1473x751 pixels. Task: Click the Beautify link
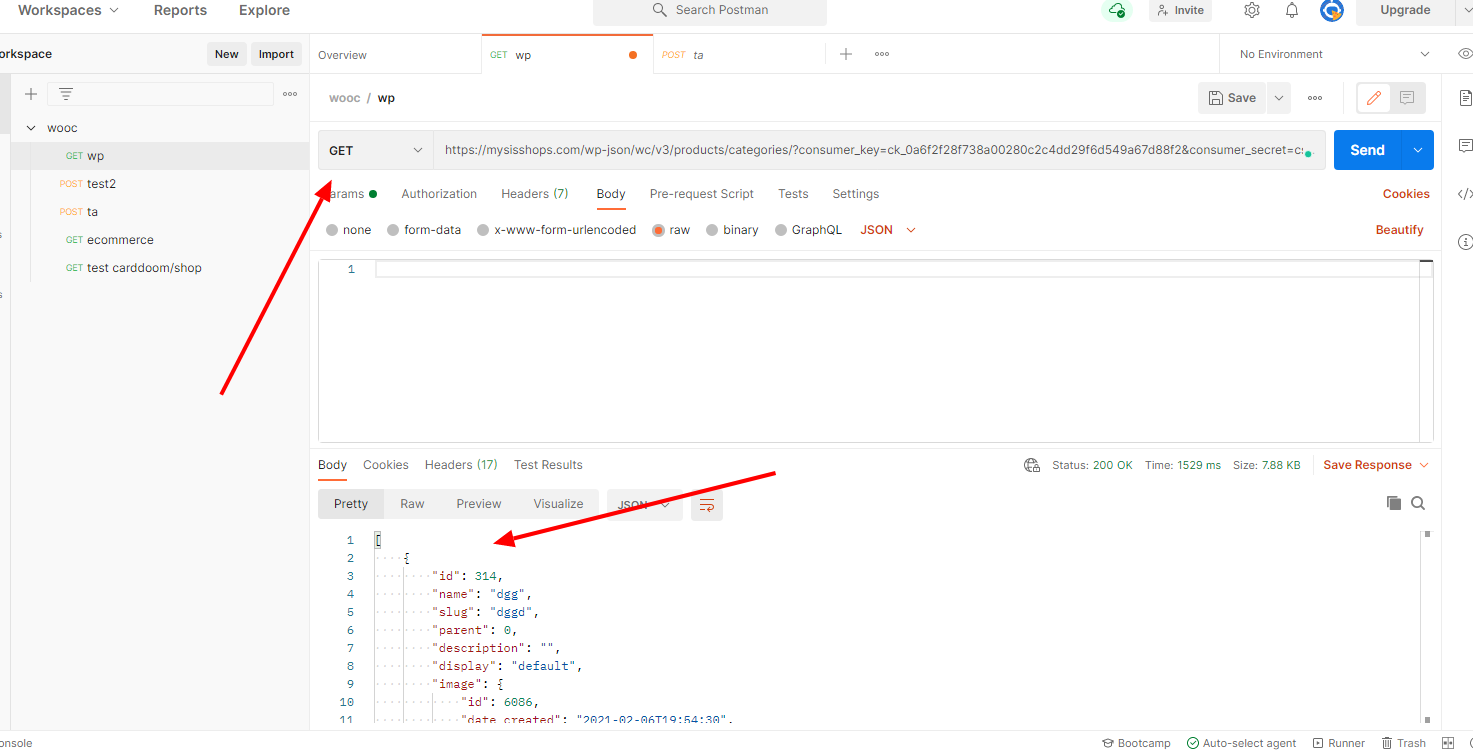click(x=1399, y=230)
